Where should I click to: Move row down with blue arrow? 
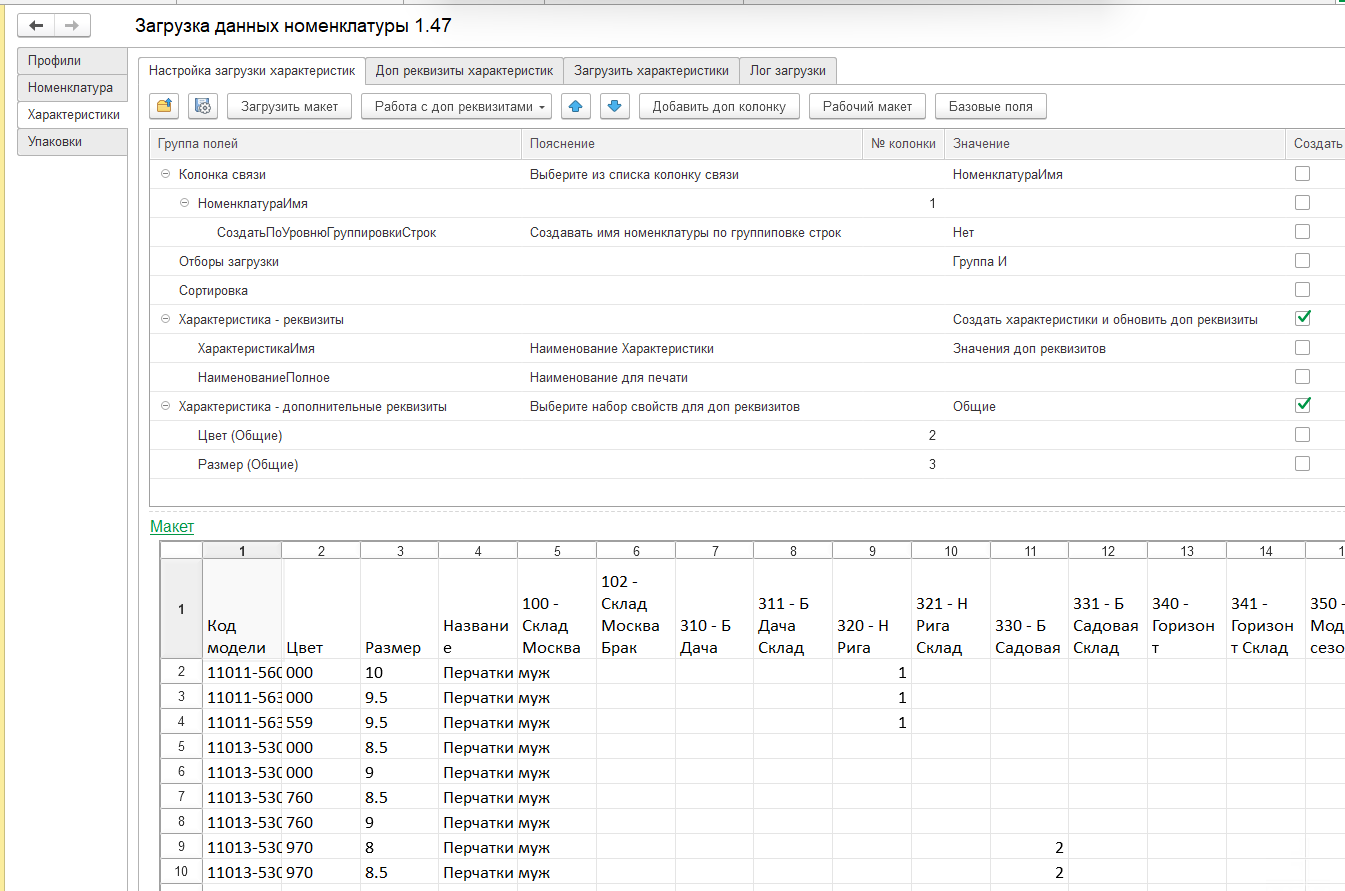tap(615, 106)
